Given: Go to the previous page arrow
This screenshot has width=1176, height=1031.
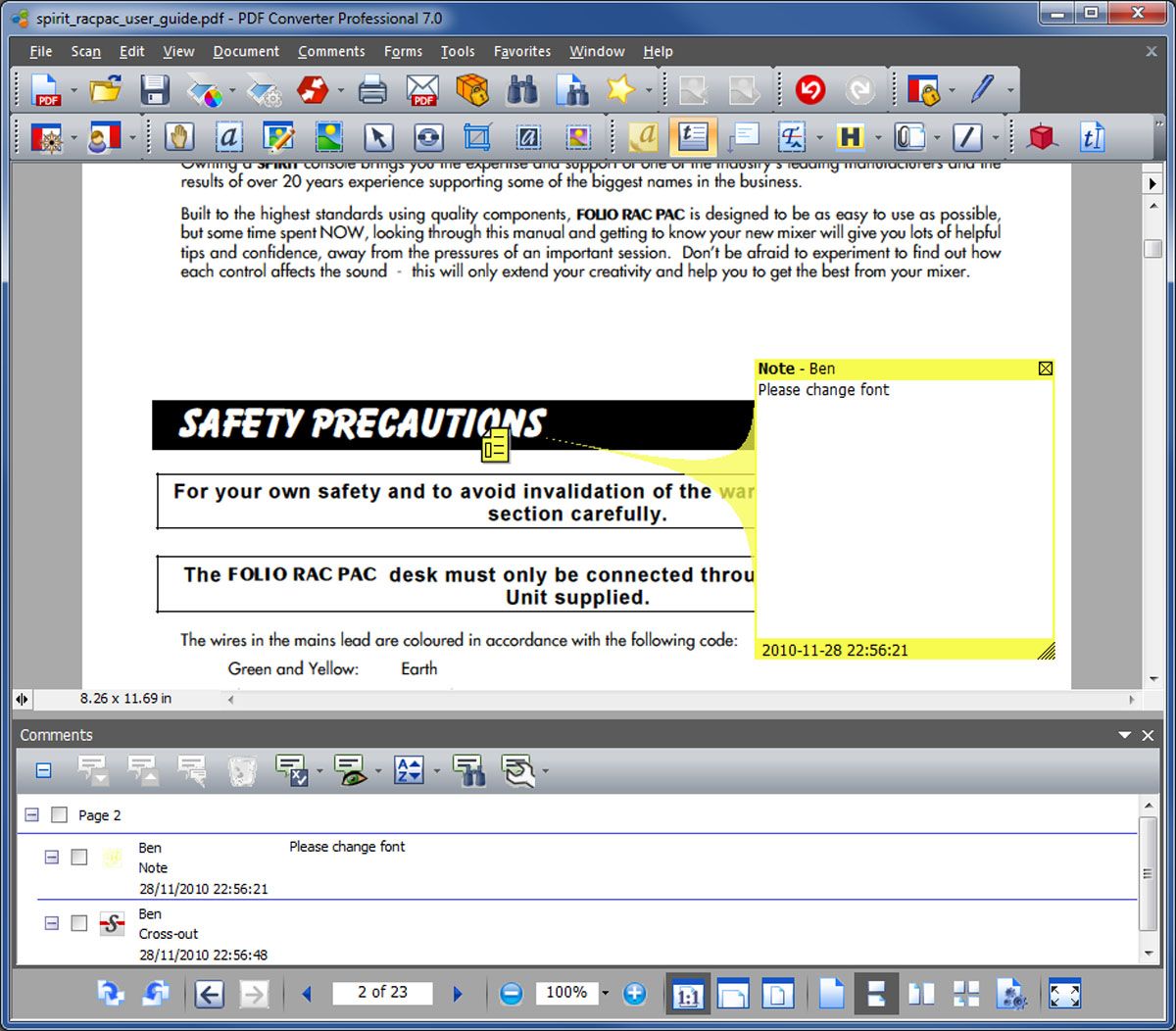Looking at the screenshot, I should coord(307,994).
